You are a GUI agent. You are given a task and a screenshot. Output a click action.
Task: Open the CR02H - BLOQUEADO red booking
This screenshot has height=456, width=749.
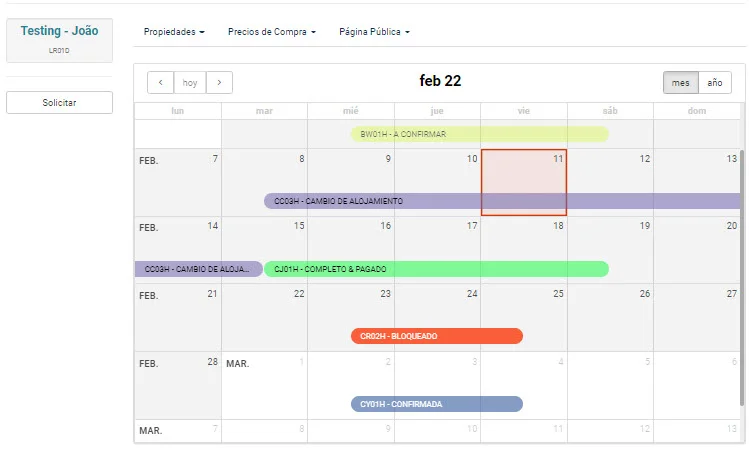tap(437, 336)
